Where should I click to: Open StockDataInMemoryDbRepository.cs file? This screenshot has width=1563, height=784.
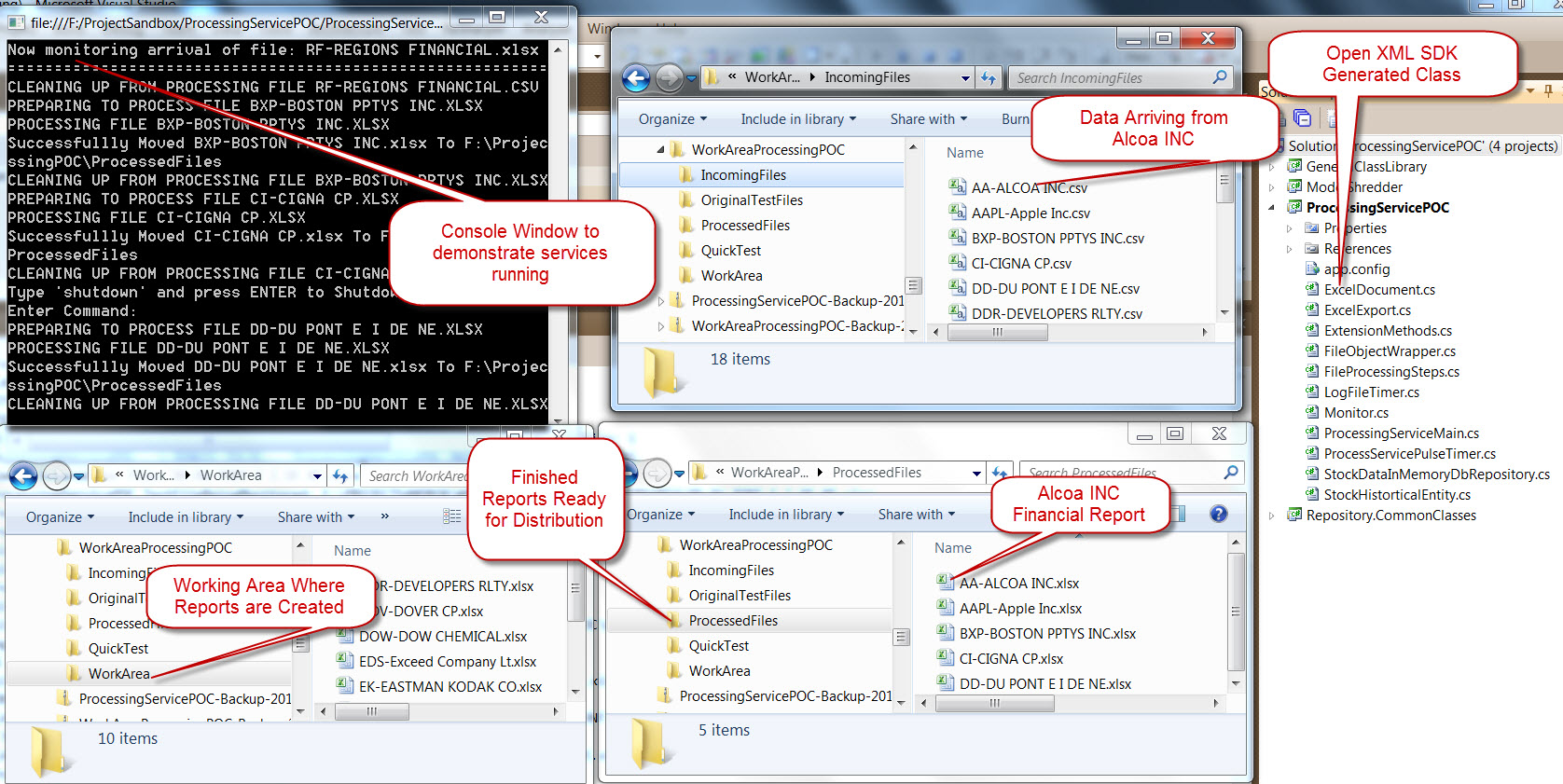coord(1437,475)
